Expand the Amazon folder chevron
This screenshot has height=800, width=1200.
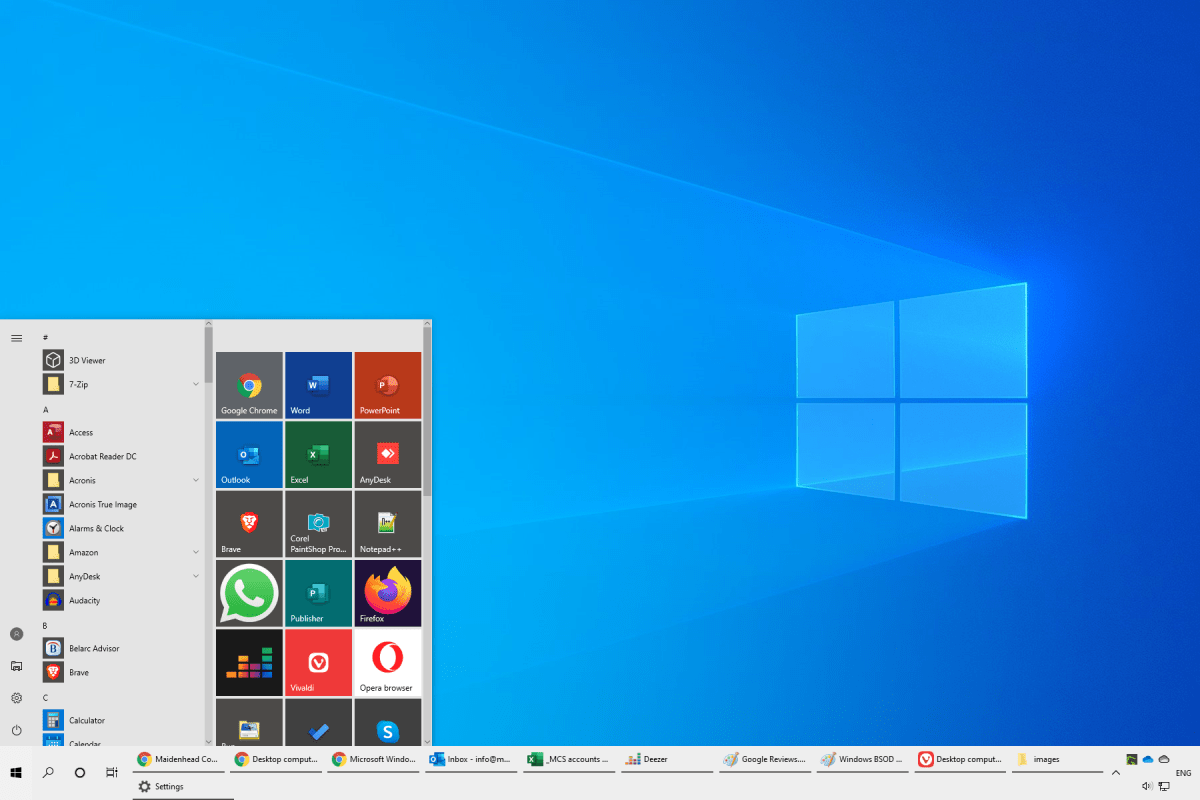pyautogui.click(x=196, y=552)
